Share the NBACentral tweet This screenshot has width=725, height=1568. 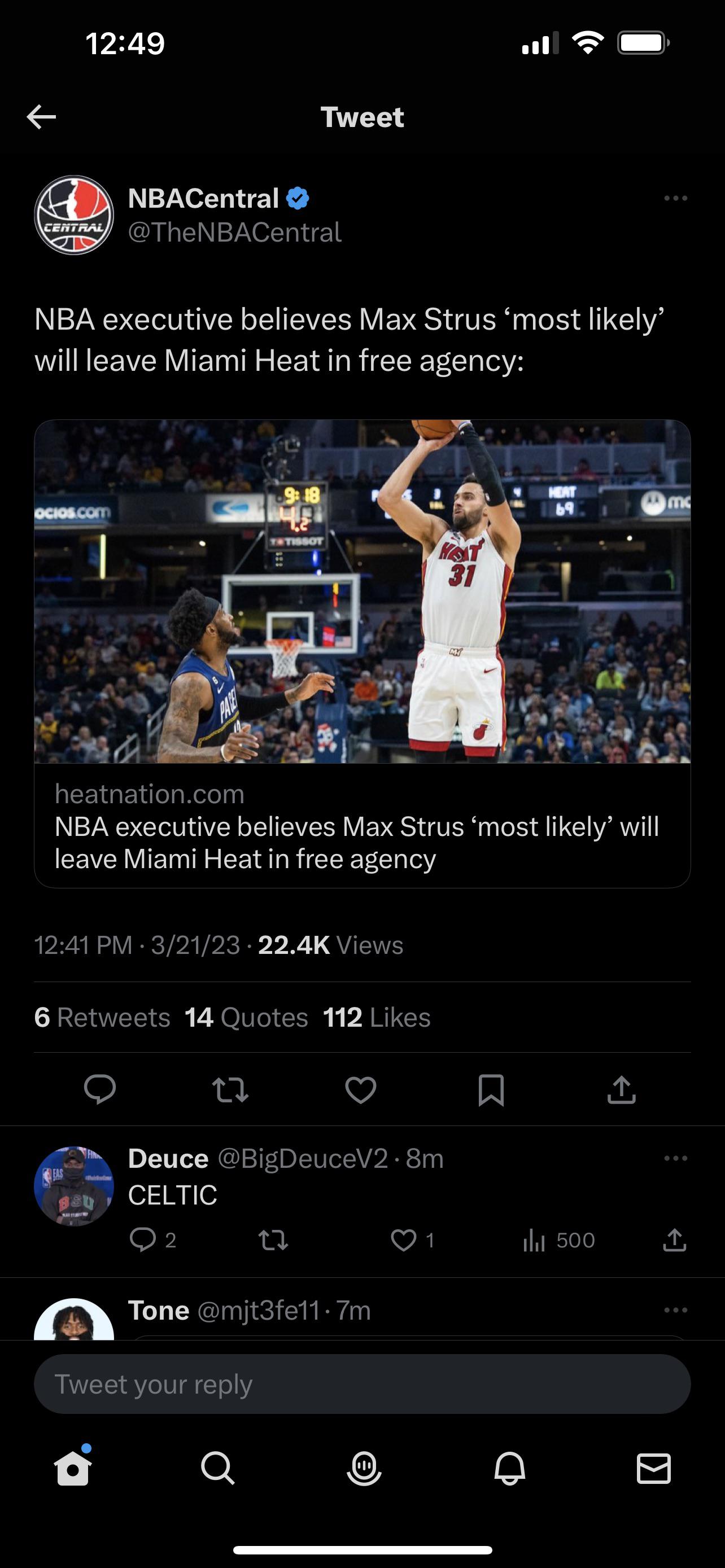621,1089
